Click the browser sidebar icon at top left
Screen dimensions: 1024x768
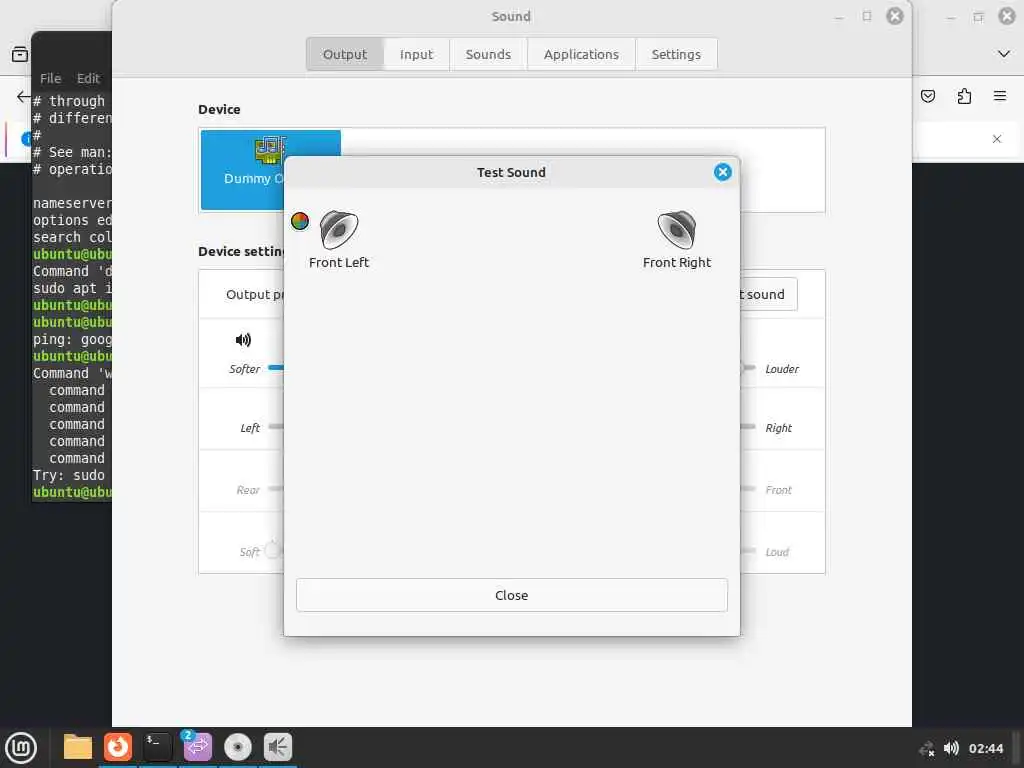point(20,54)
